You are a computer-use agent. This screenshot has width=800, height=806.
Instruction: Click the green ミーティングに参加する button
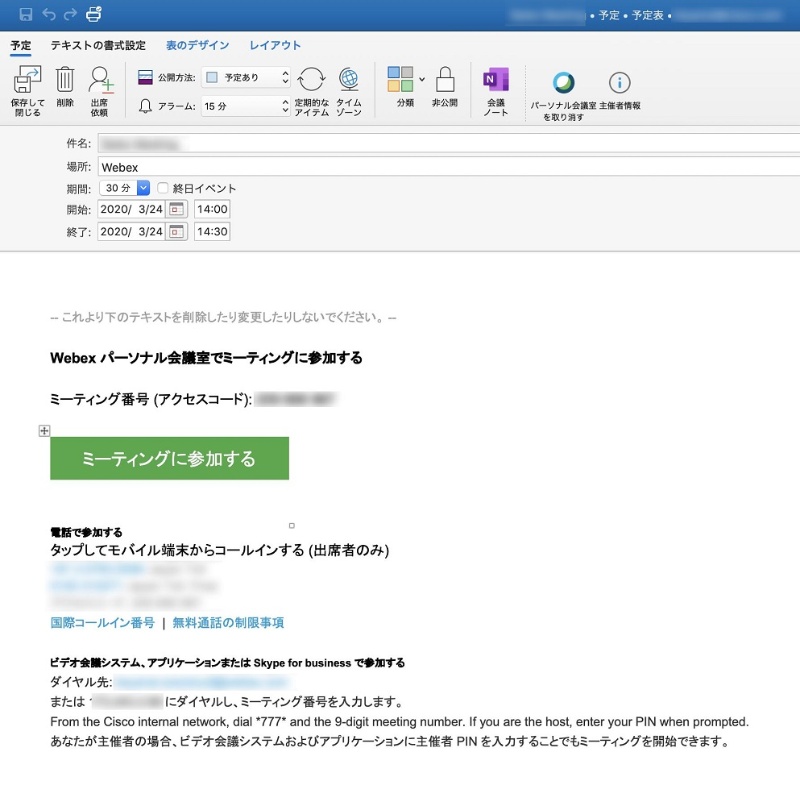tap(169, 459)
